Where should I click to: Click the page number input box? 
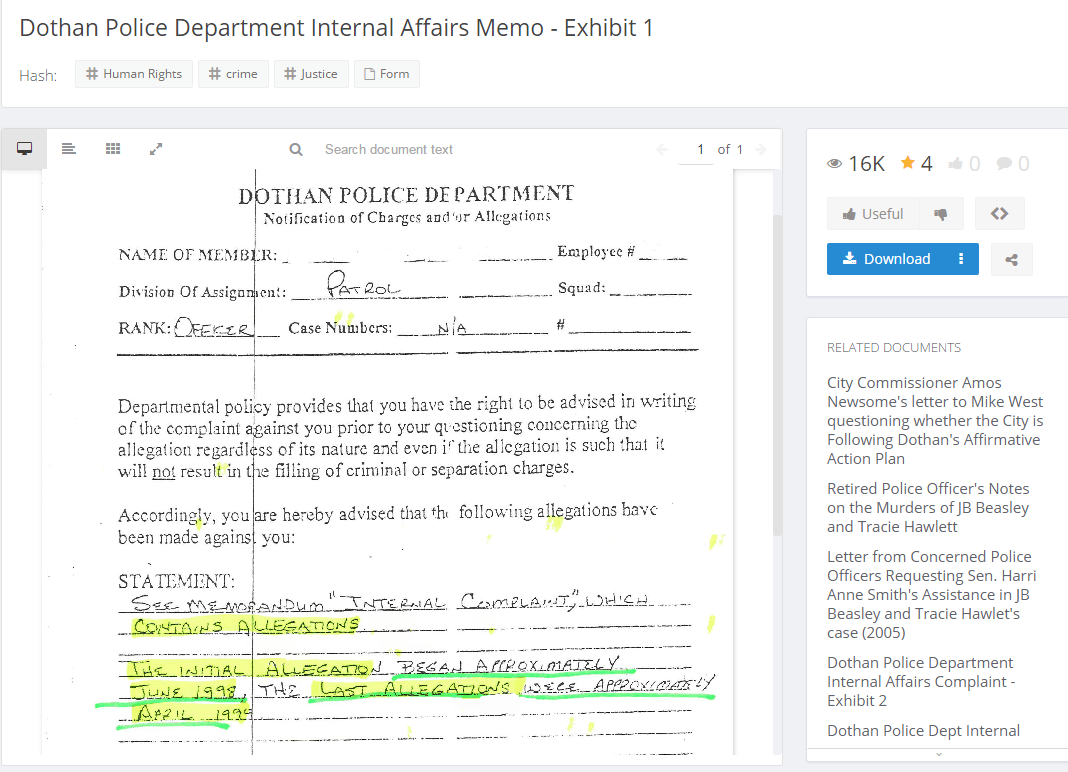(x=695, y=149)
